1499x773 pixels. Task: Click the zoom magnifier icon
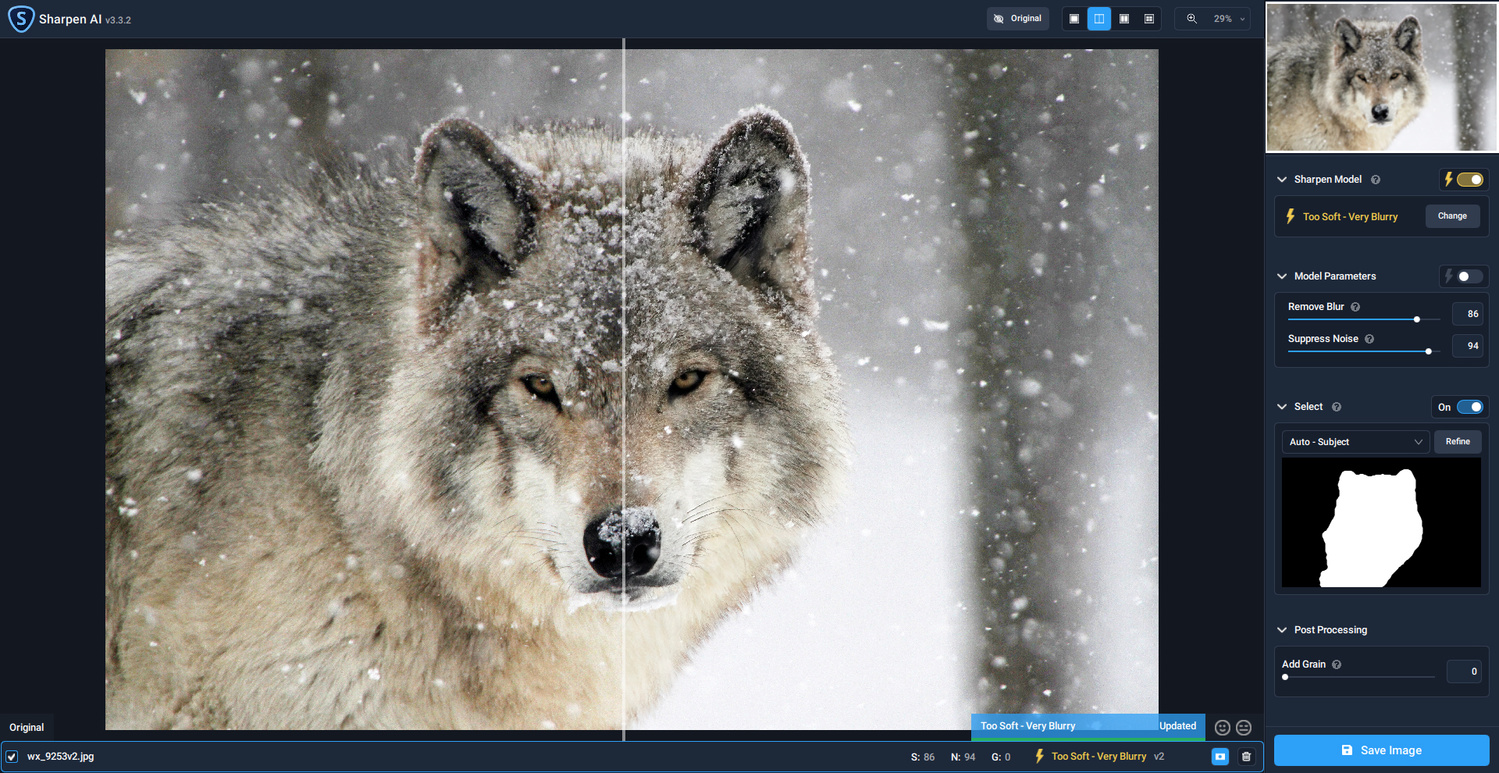click(1192, 19)
